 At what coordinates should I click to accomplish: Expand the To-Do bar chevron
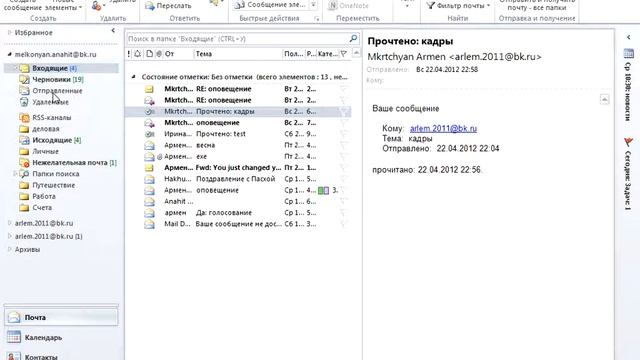pos(629,37)
